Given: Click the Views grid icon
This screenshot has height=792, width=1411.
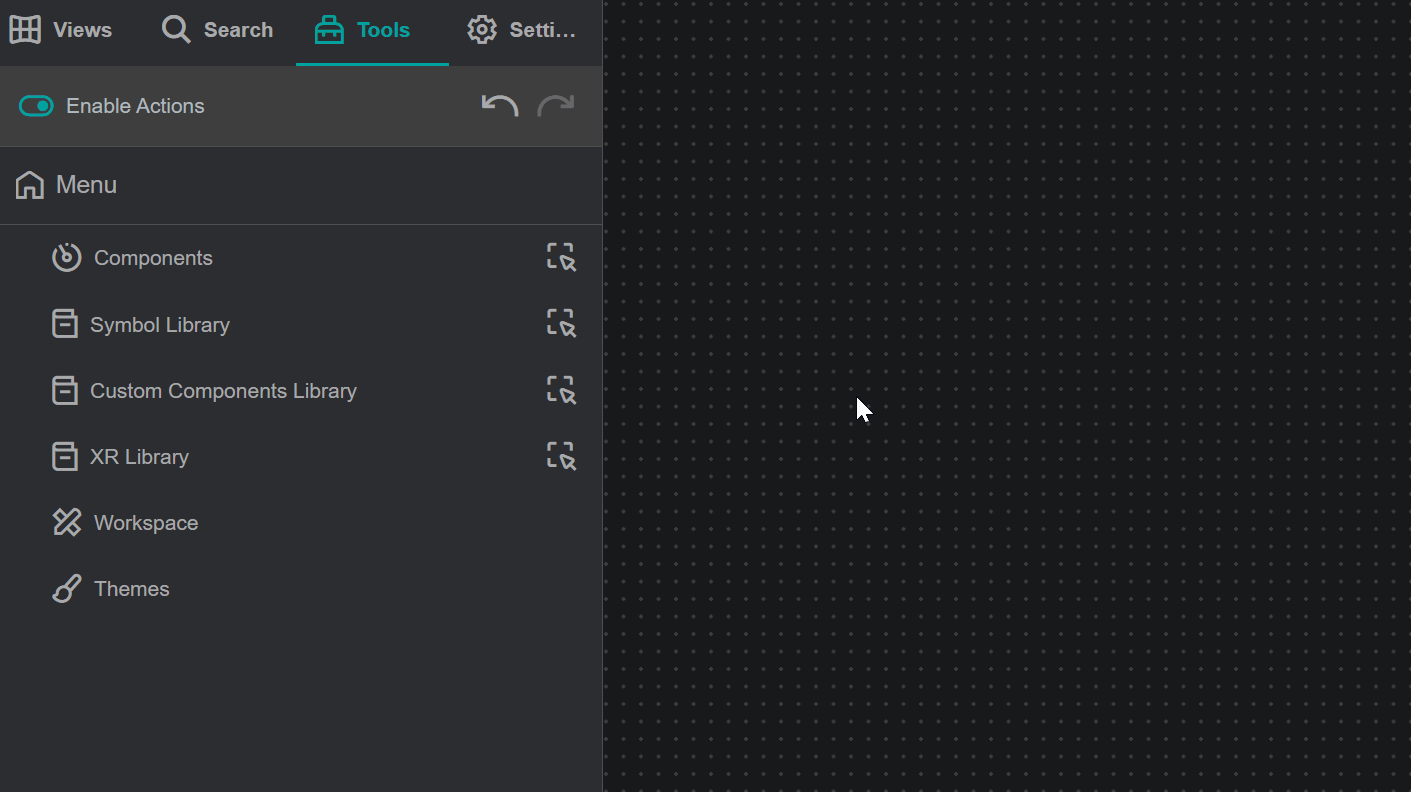Looking at the screenshot, I should [x=25, y=30].
